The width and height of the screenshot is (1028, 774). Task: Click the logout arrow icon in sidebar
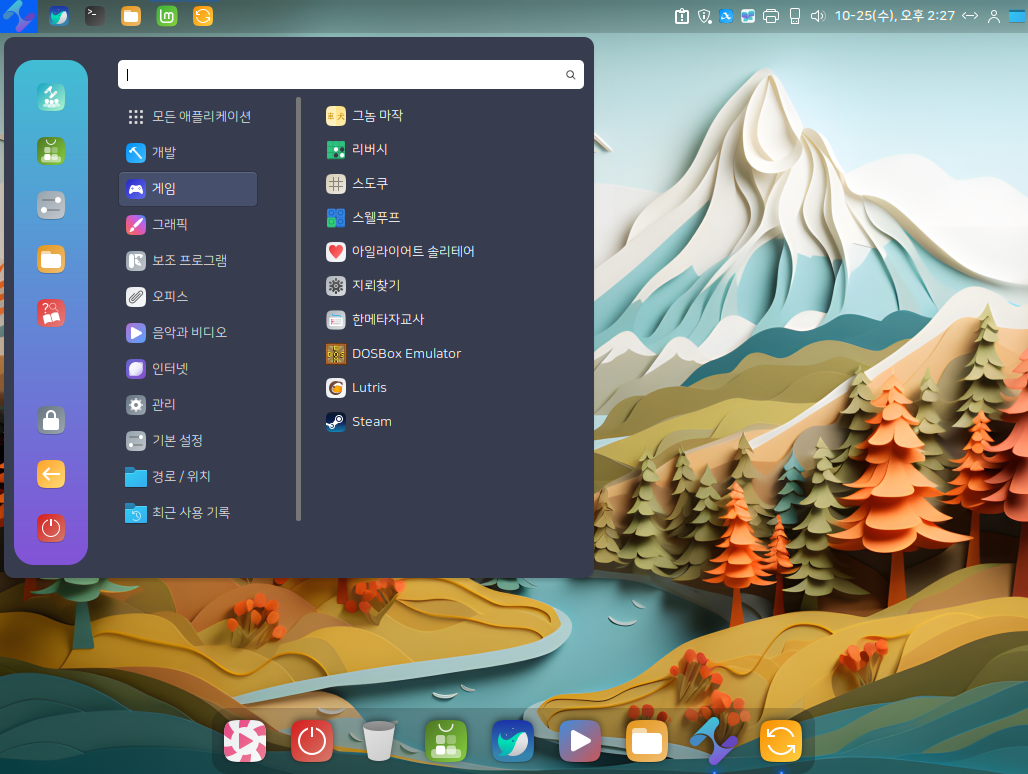[51, 474]
